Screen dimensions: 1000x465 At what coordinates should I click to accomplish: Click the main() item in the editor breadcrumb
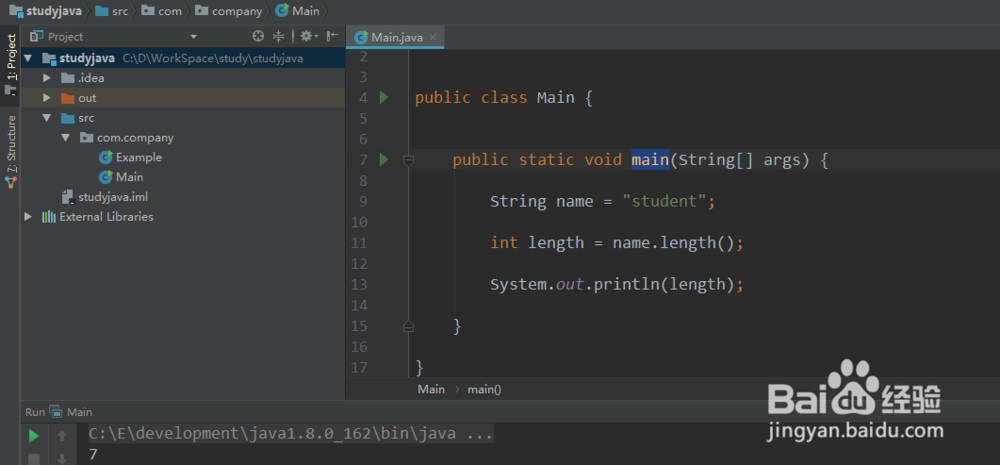click(485, 389)
